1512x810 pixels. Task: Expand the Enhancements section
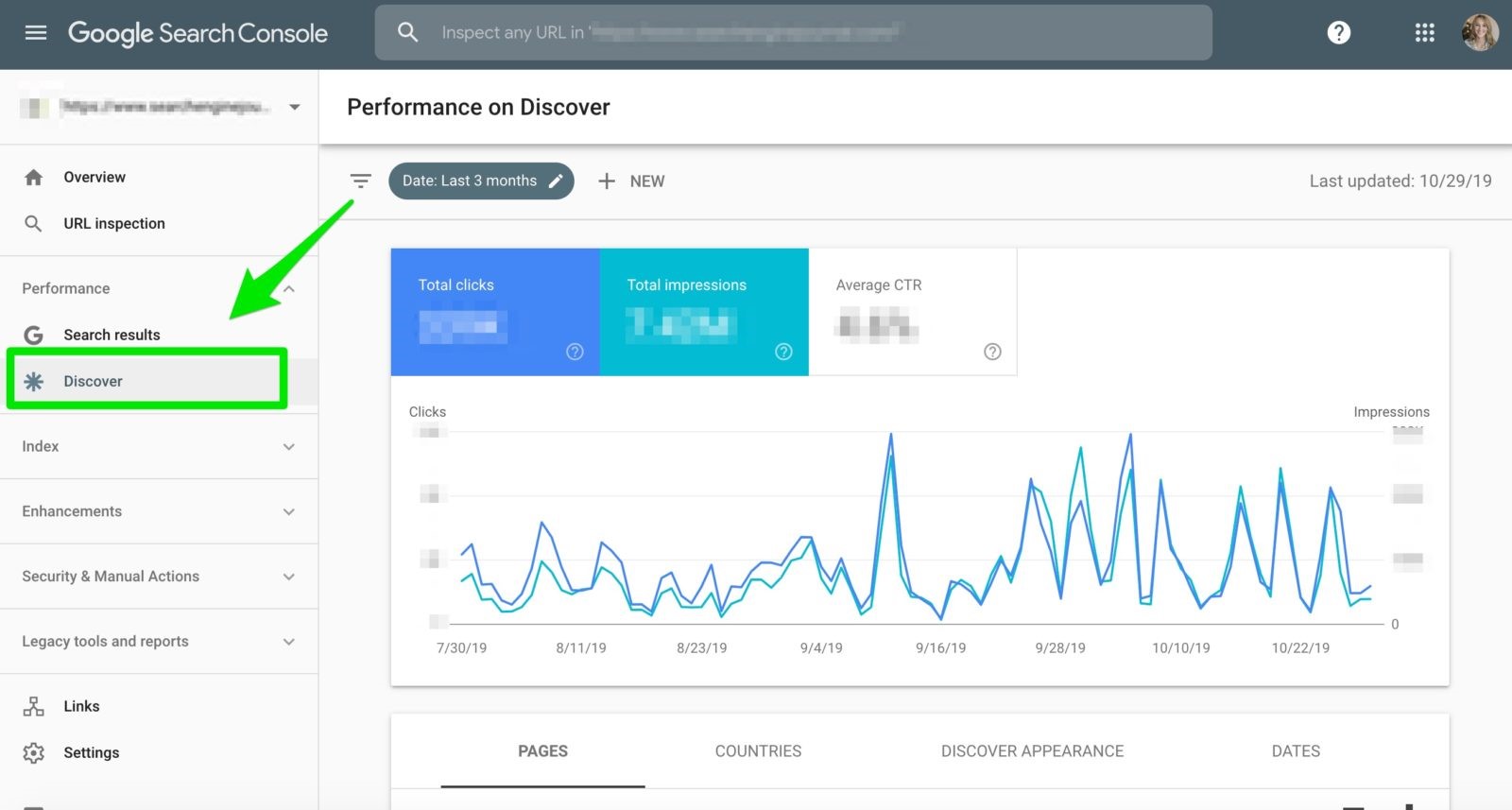[288, 511]
